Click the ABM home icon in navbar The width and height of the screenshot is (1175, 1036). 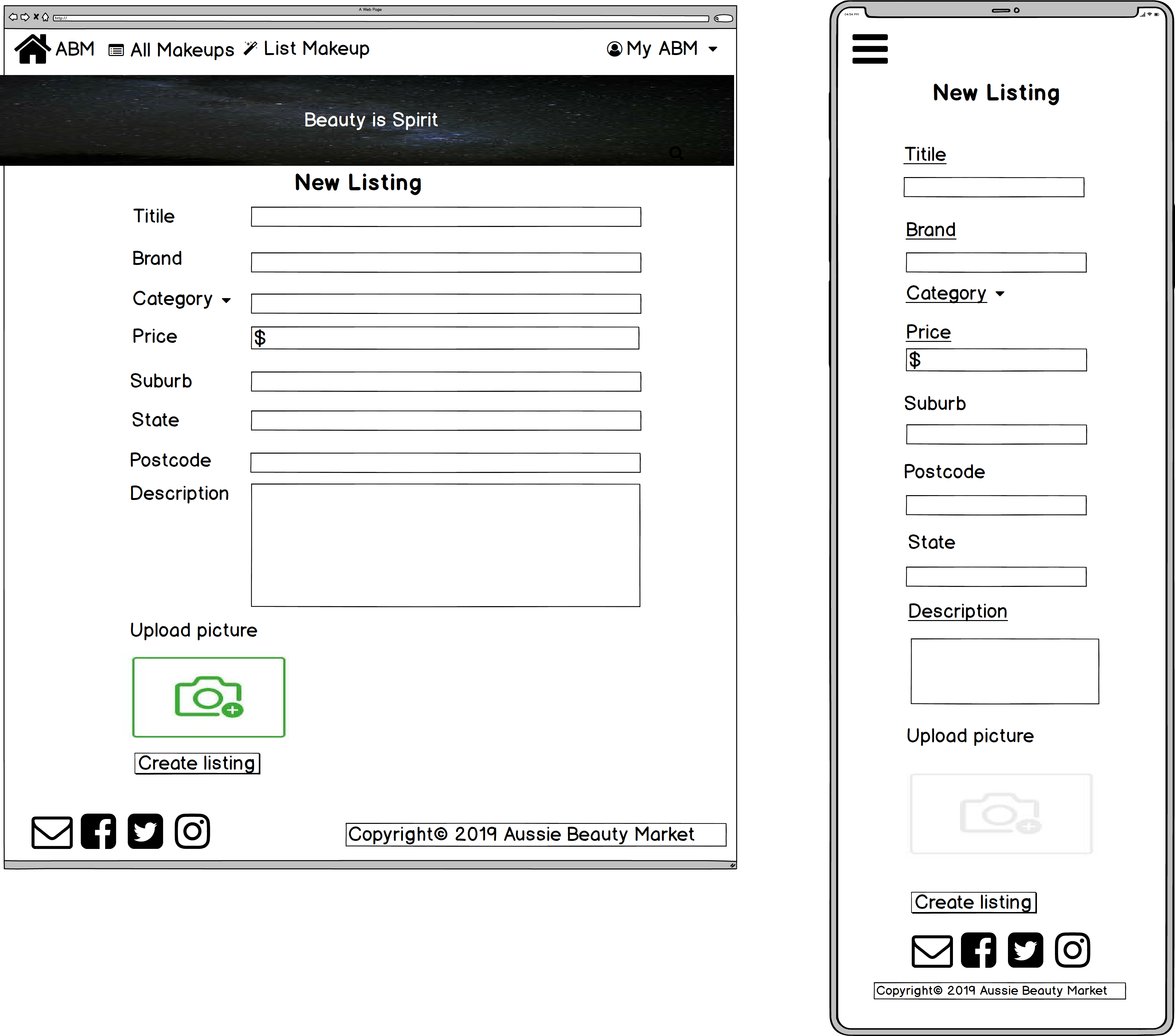click(33, 49)
